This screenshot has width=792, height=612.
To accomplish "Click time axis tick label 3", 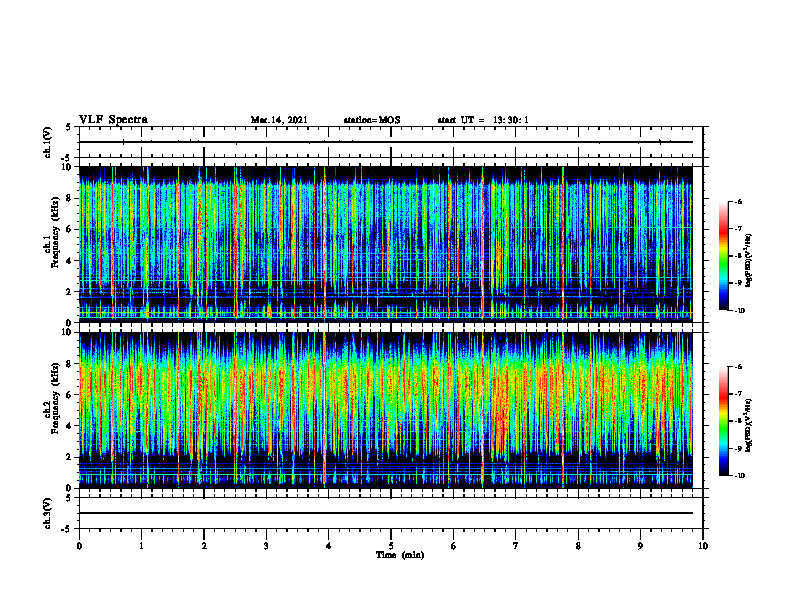I will [x=266, y=546].
